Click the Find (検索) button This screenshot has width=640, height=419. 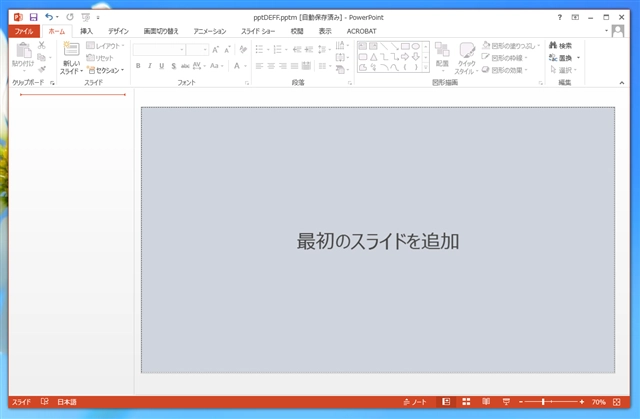click(561, 46)
